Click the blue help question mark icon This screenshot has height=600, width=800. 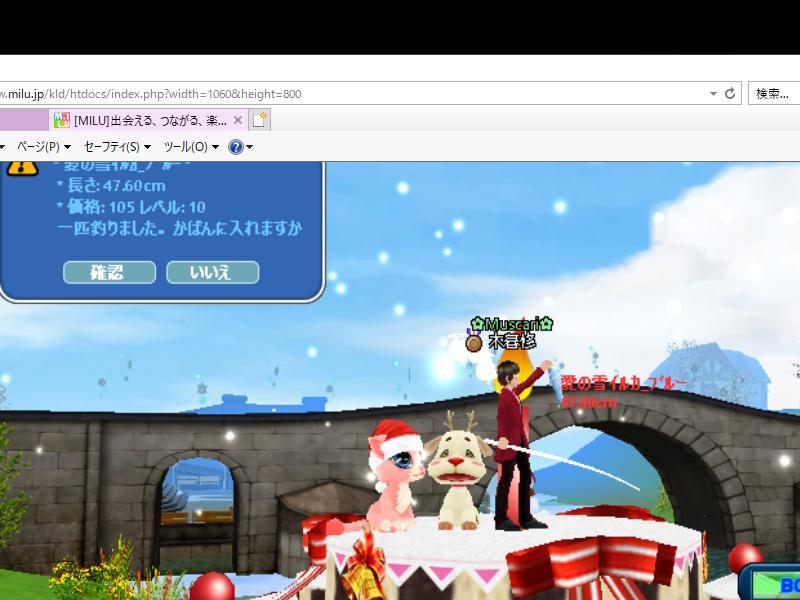[x=236, y=147]
